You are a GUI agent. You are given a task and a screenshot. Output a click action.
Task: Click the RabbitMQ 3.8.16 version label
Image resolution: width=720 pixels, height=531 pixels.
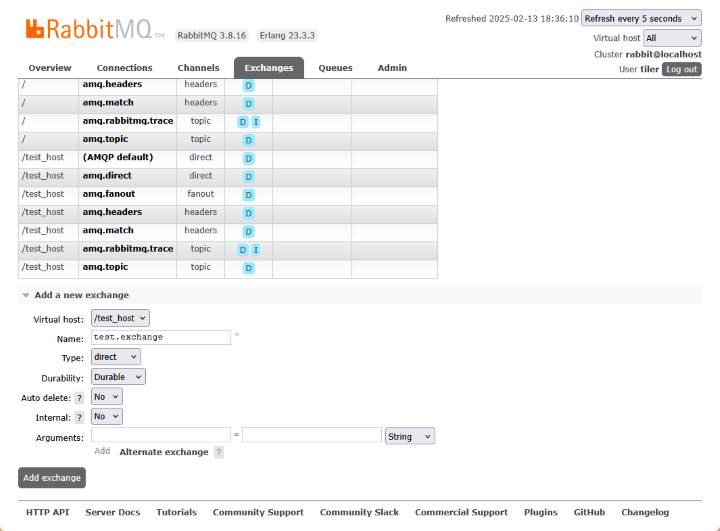coord(212,35)
